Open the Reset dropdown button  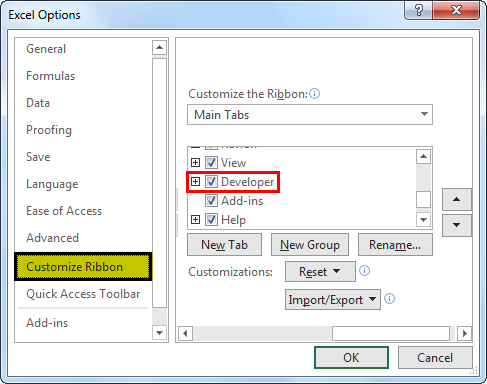[x=320, y=272]
